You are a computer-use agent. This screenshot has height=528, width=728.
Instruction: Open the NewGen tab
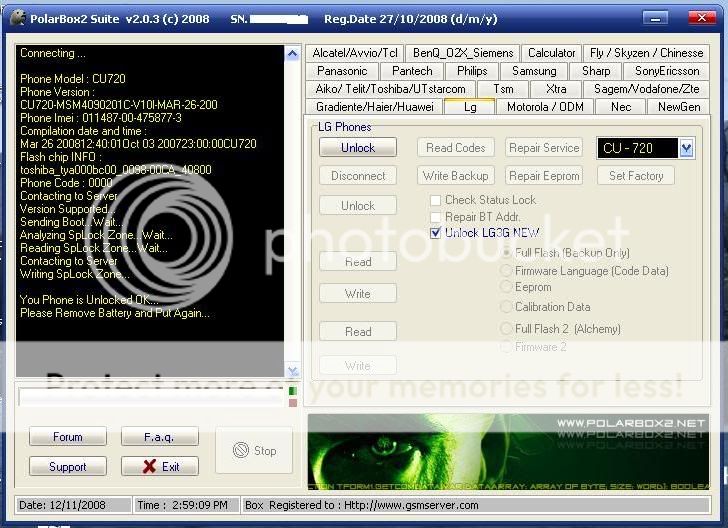(678, 107)
